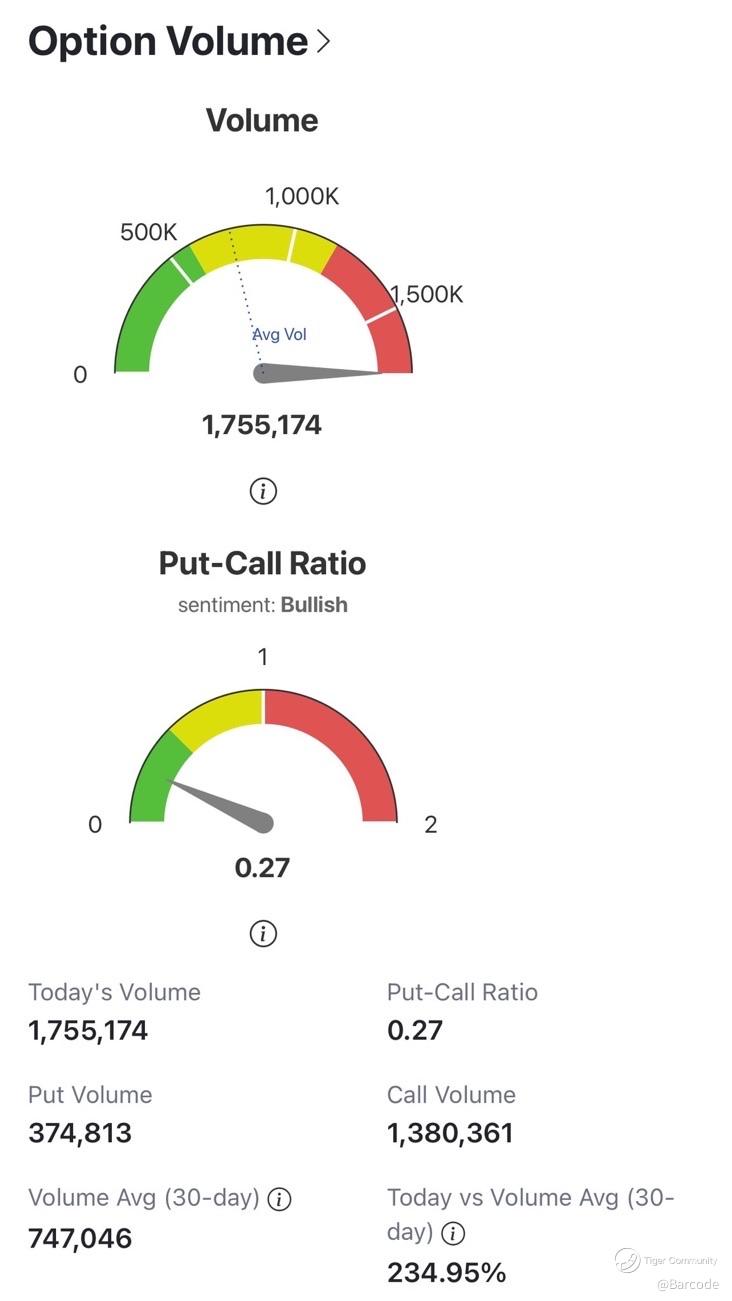Click the @Barcode username watermark
The image size is (732, 1301).
click(x=687, y=1283)
